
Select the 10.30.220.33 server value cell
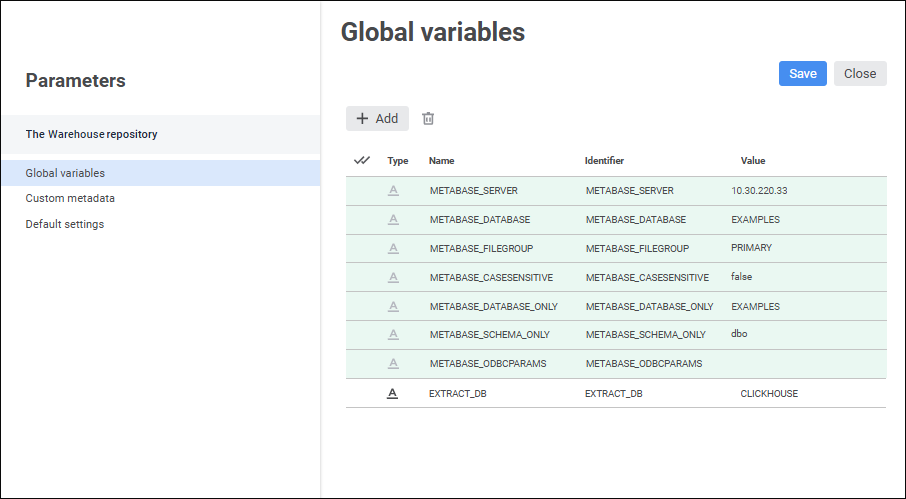[x=759, y=190]
